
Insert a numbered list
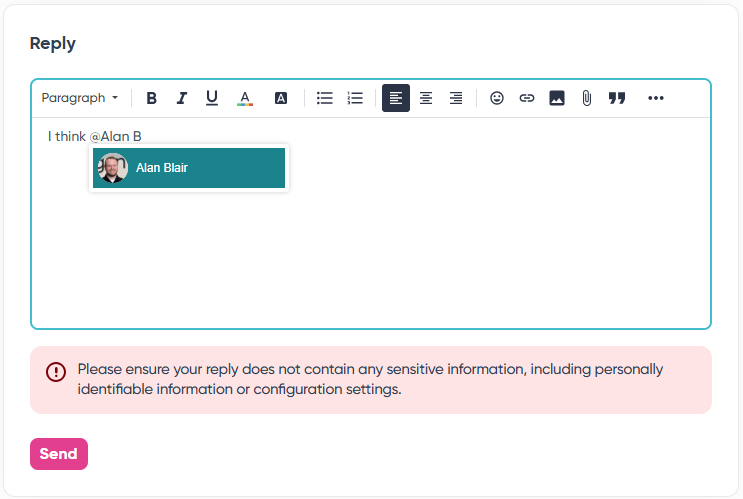tap(355, 98)
